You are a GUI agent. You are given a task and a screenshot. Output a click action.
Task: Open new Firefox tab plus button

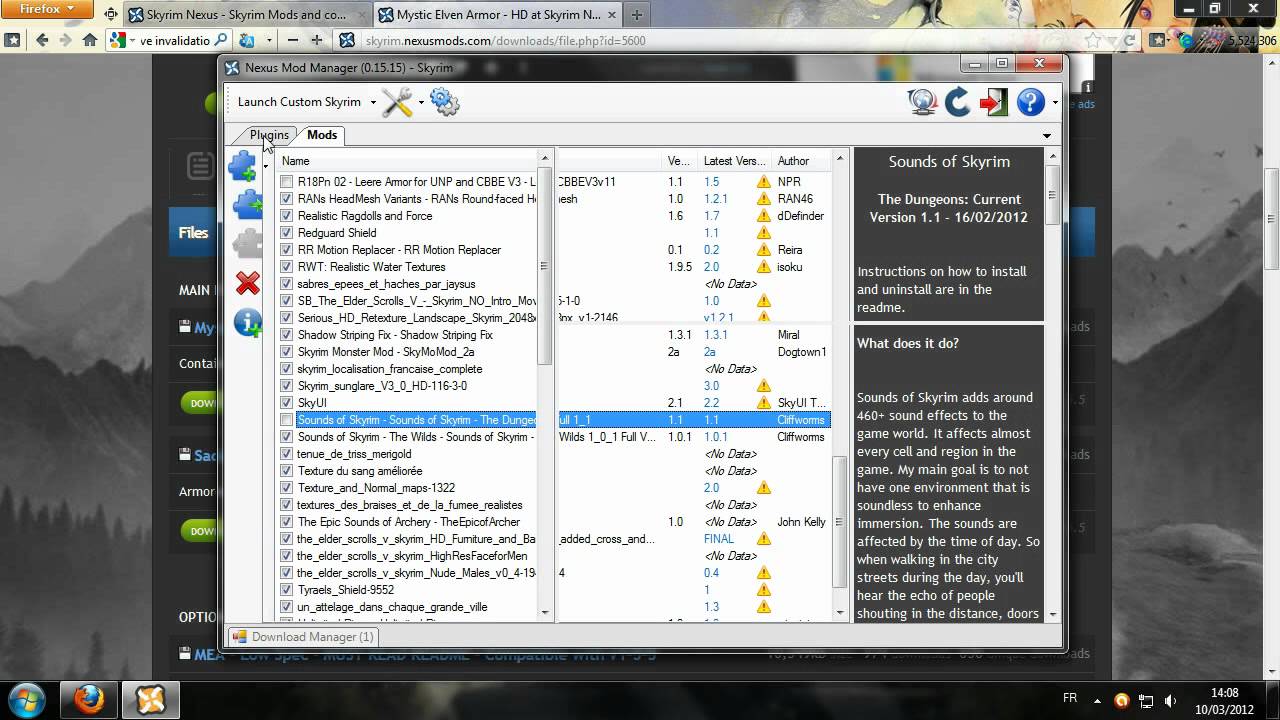point(637,15)
